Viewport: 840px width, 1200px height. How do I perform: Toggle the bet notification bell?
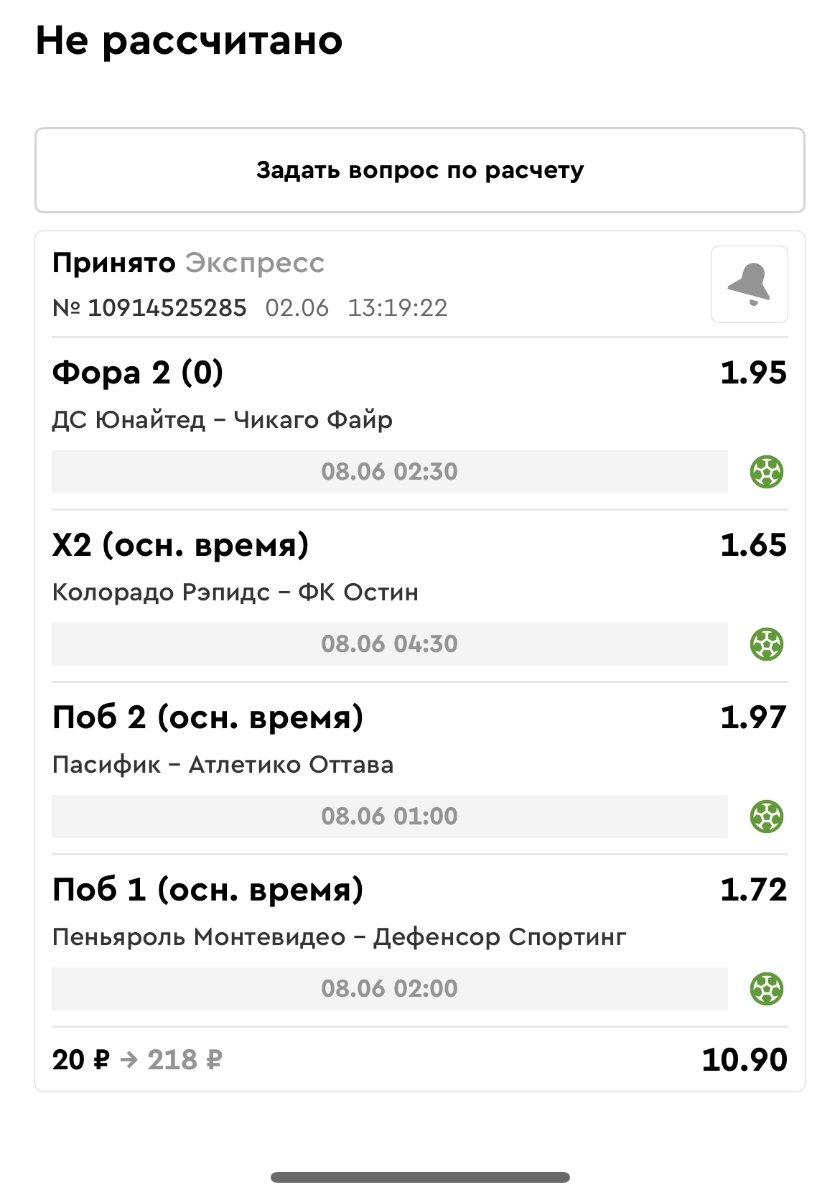click(749, 285)
